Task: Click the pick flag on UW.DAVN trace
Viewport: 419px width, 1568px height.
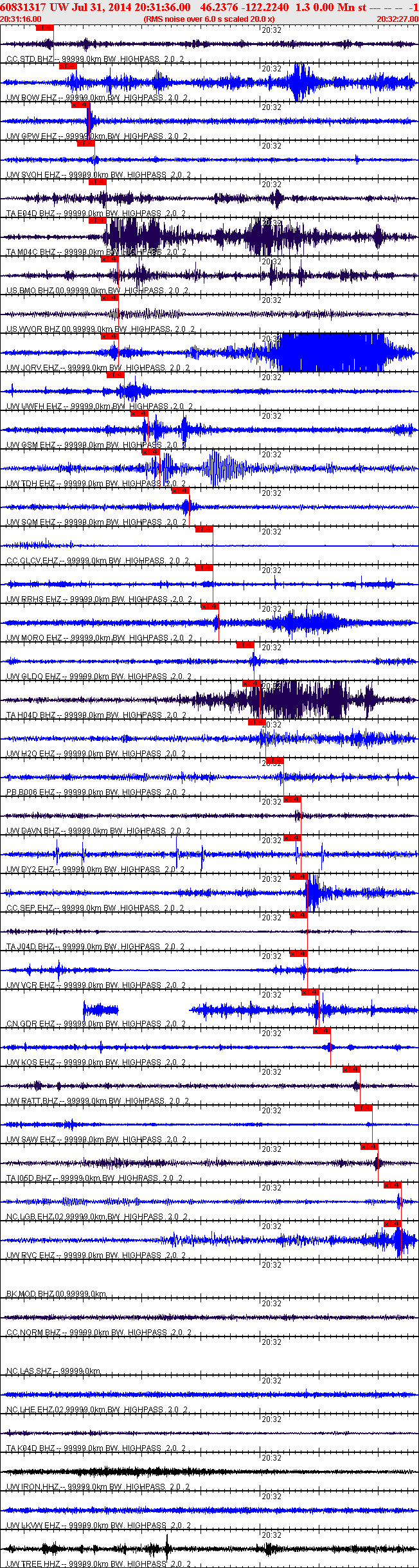Action: click(x=293, y=799)
